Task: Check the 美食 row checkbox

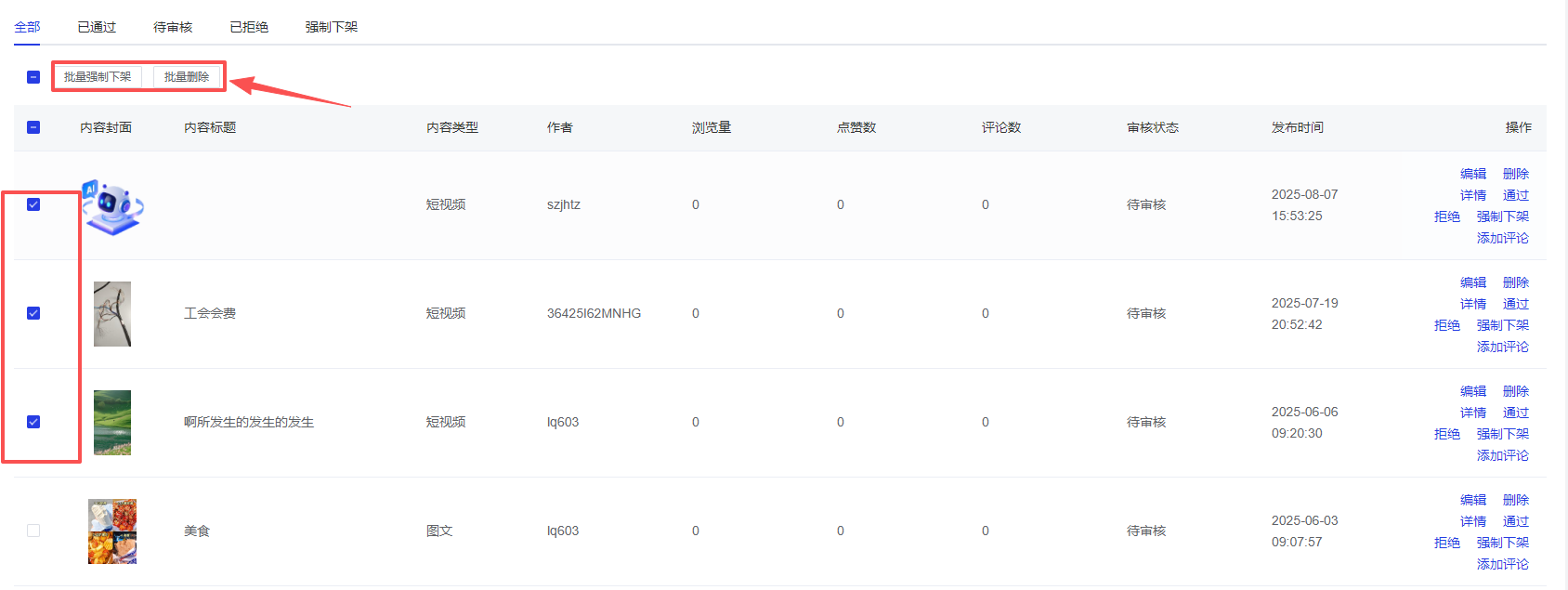Action: (x=33, y=531)
